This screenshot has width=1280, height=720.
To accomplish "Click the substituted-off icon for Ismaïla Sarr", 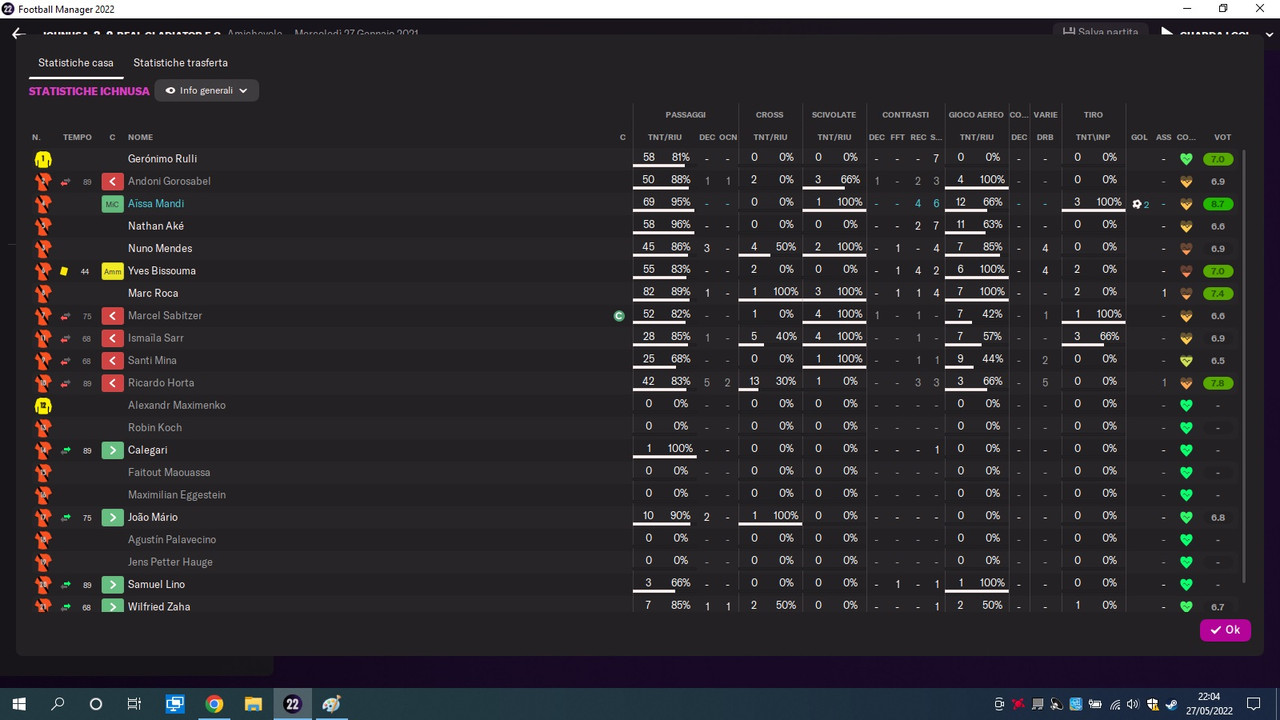I will (x=113, y=338).
